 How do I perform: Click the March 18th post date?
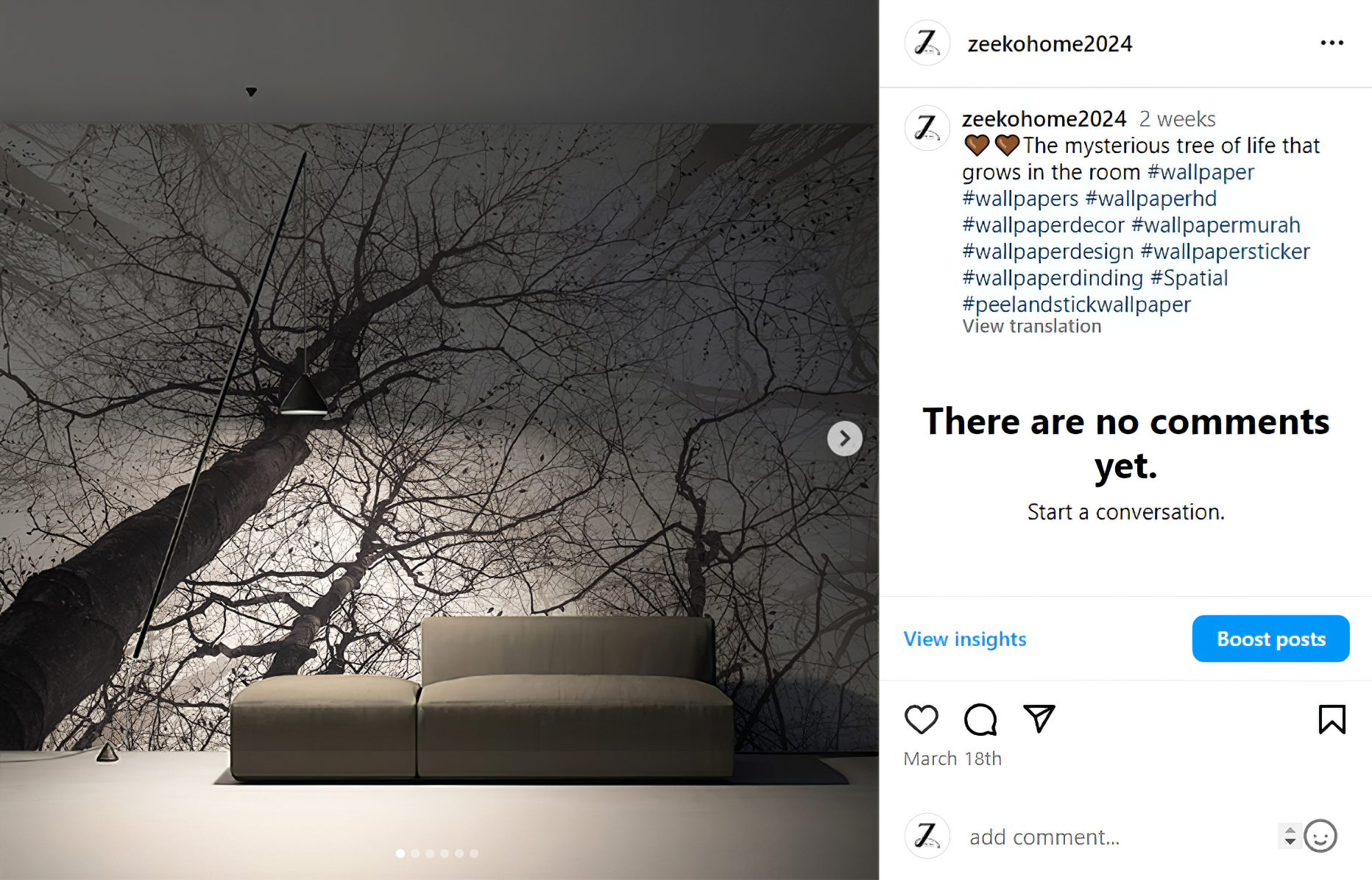tap(952, 759)
